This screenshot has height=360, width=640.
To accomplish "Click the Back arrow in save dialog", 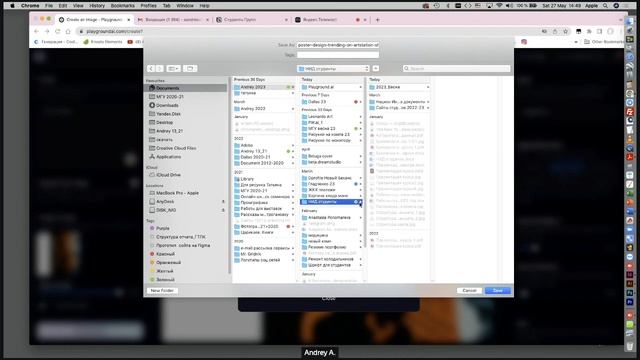I will 151,69.
